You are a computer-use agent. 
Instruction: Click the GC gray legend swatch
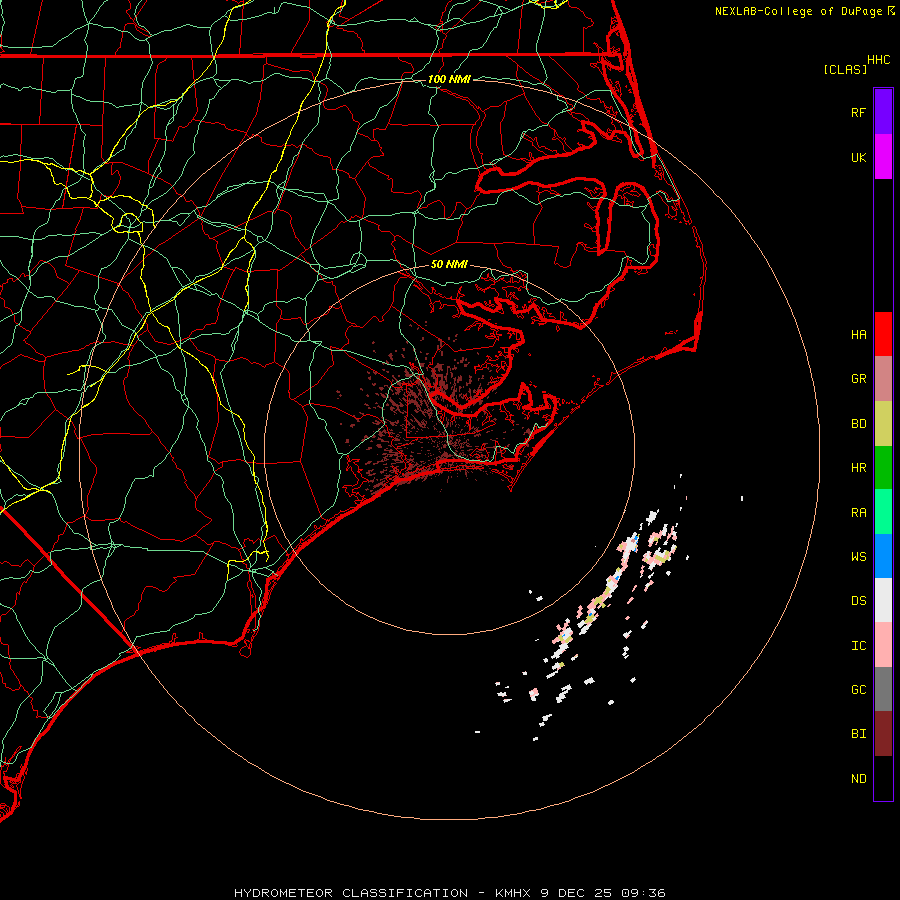point(883,689)
